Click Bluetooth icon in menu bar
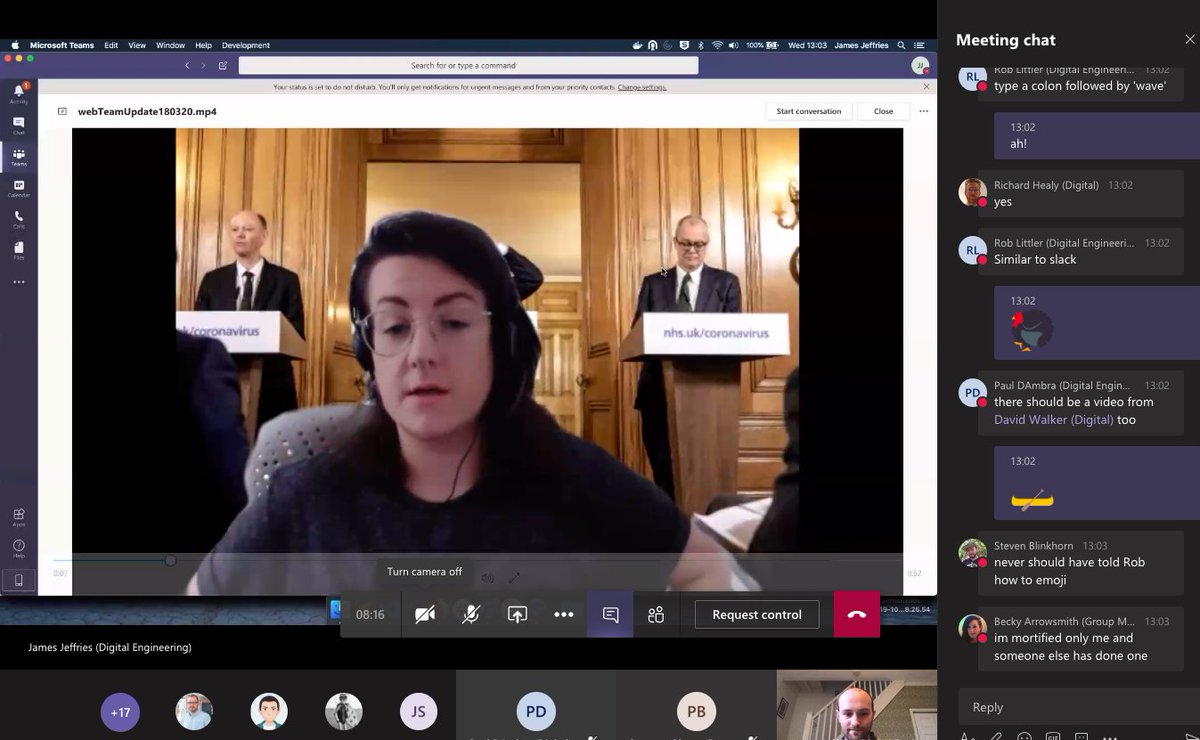The height and width of the screenshot is (740, 1200). click(701, 45)
